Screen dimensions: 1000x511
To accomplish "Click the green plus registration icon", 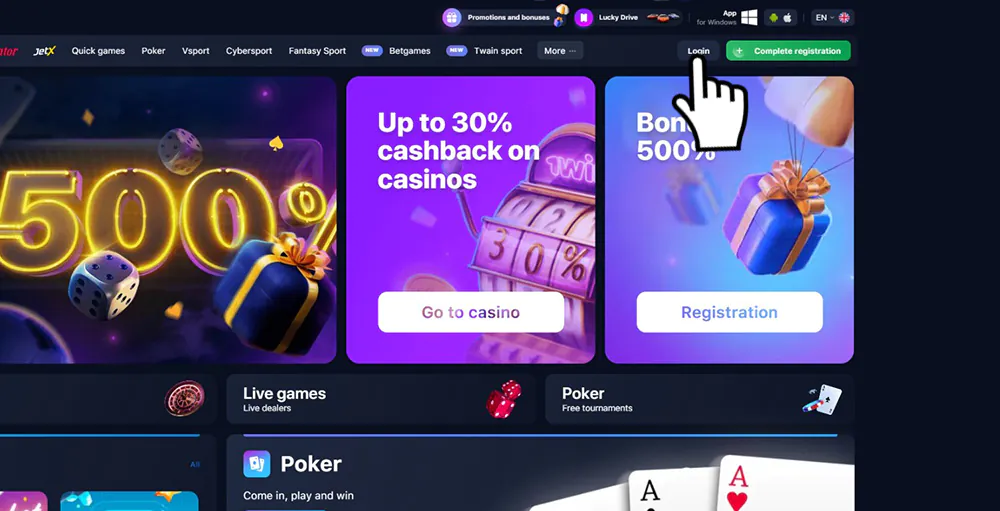I will tap(739, 51).
